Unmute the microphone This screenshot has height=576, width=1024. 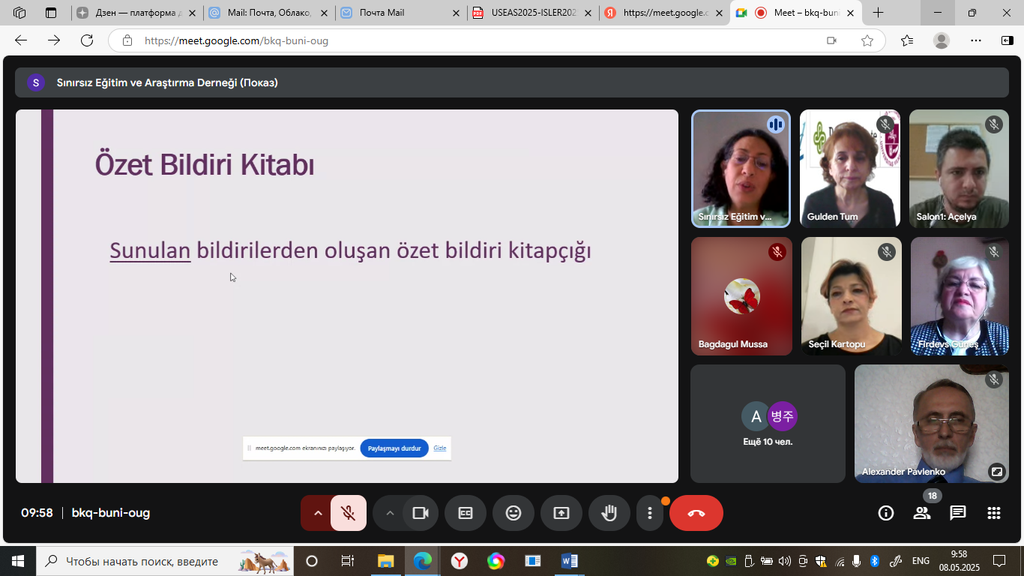coord(348,513)
